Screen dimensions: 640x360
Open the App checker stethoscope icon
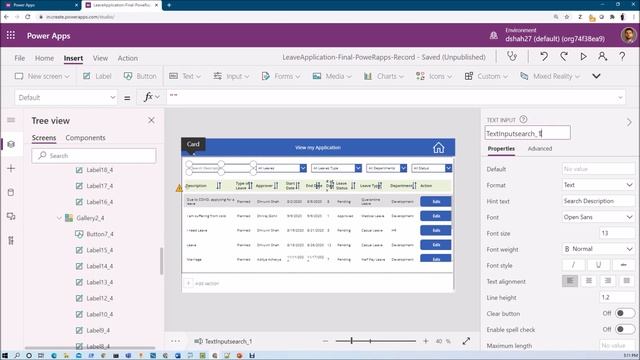[512, 56]
